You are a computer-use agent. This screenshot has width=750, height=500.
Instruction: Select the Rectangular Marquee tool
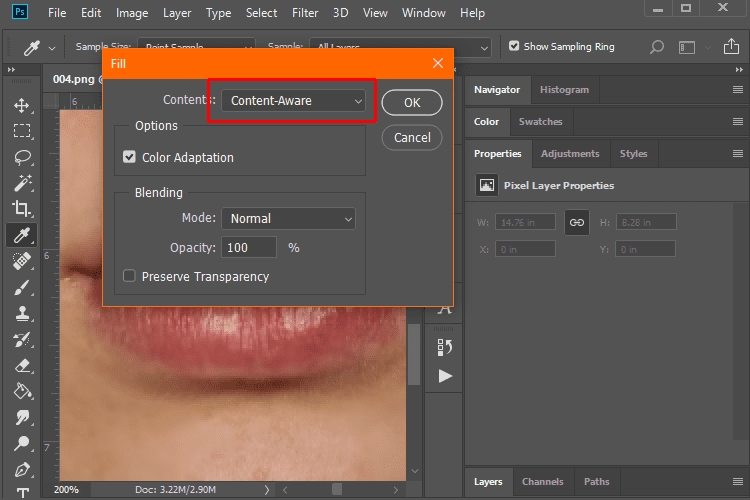click(21, 131)
